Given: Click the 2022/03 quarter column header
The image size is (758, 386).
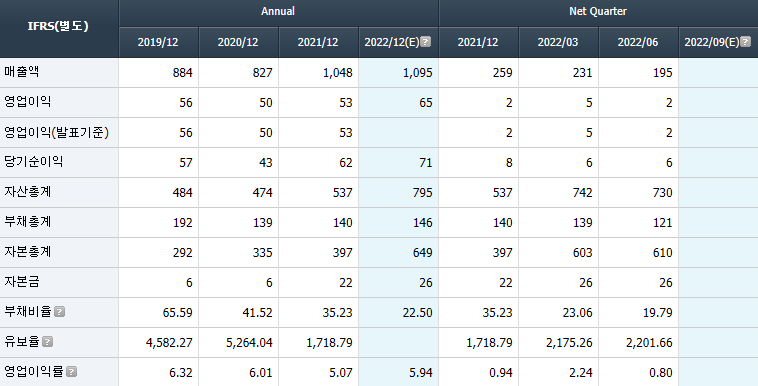Looking at the screenshot, I should click(x=558, y=42).
